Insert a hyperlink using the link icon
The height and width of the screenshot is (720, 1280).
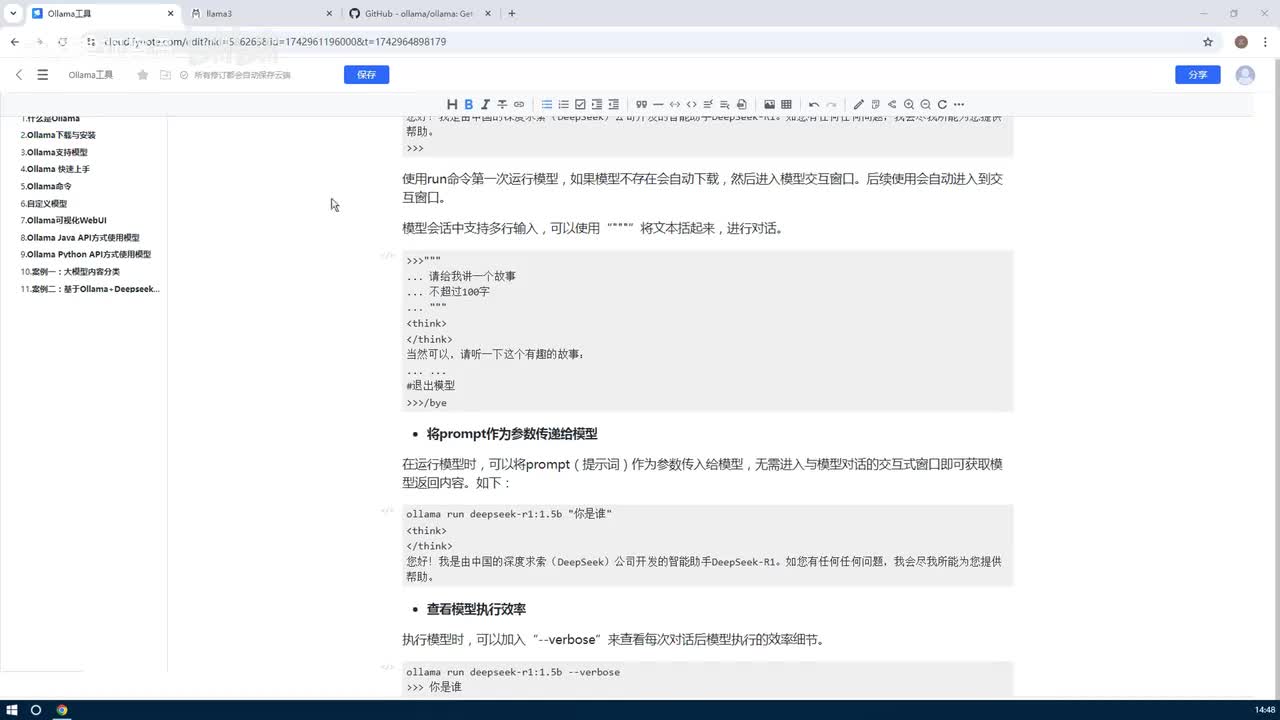(519, 104)
